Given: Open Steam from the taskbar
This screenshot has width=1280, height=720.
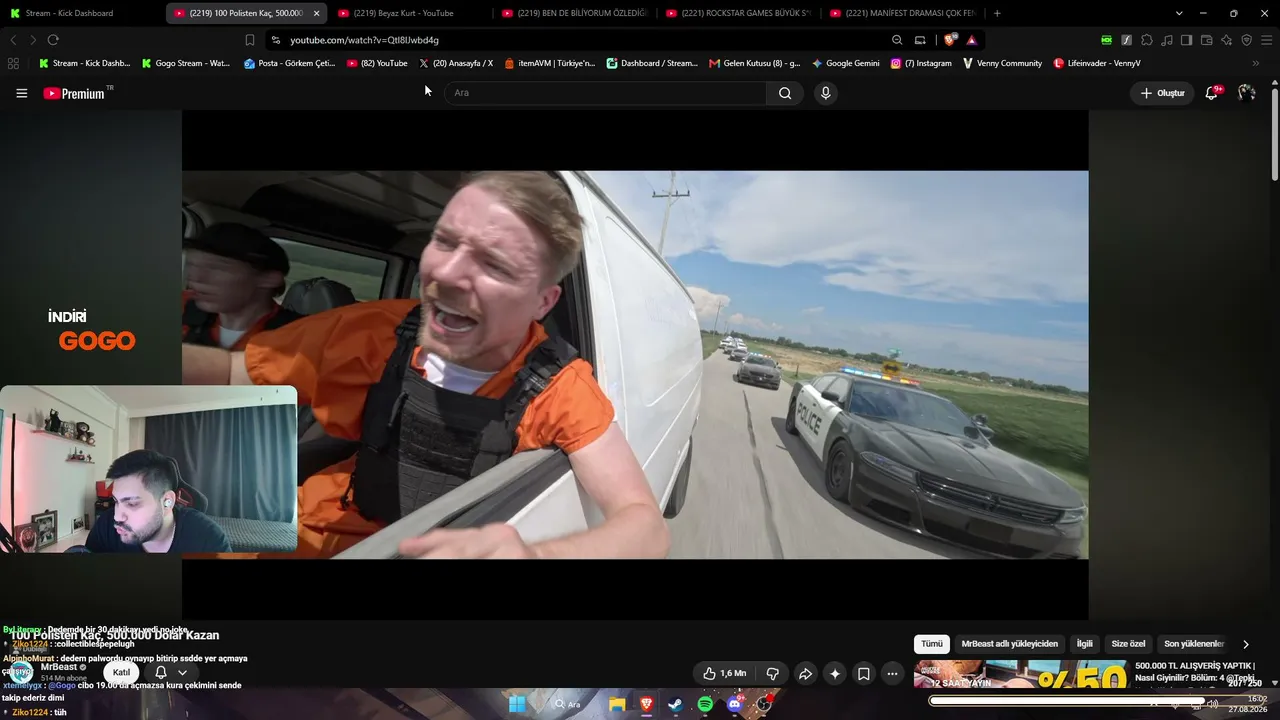Looking at the screenshot, I should point(676,704).
